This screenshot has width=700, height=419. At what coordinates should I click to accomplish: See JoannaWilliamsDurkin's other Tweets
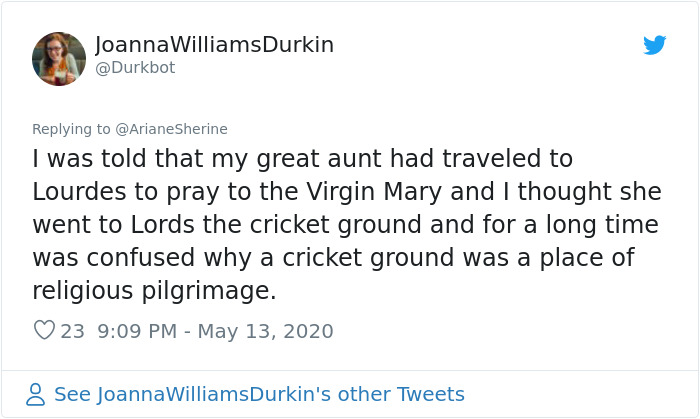pyautogui.click(x=259, y=394)
